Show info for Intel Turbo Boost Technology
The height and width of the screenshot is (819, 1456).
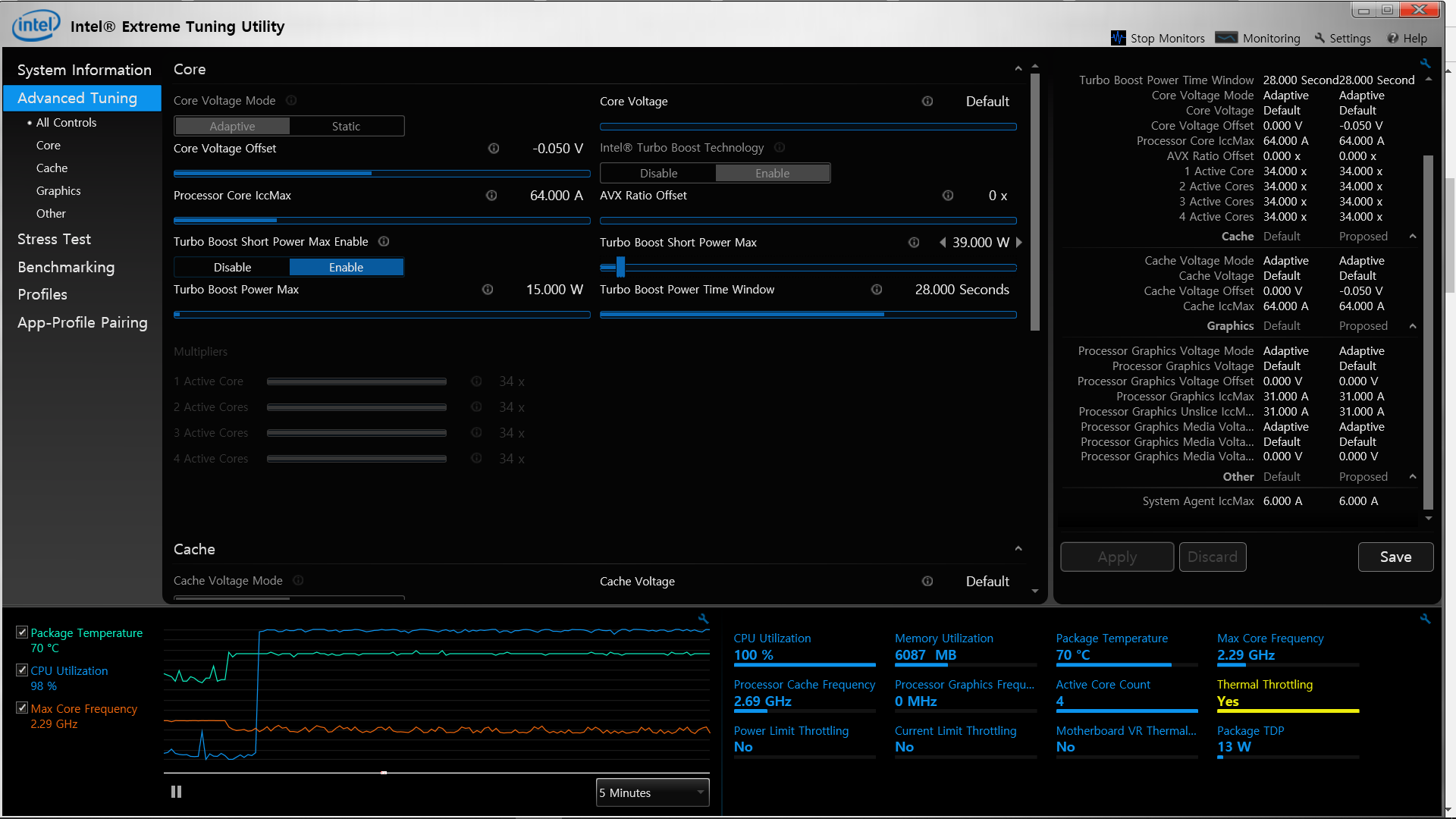coord(780,147)
